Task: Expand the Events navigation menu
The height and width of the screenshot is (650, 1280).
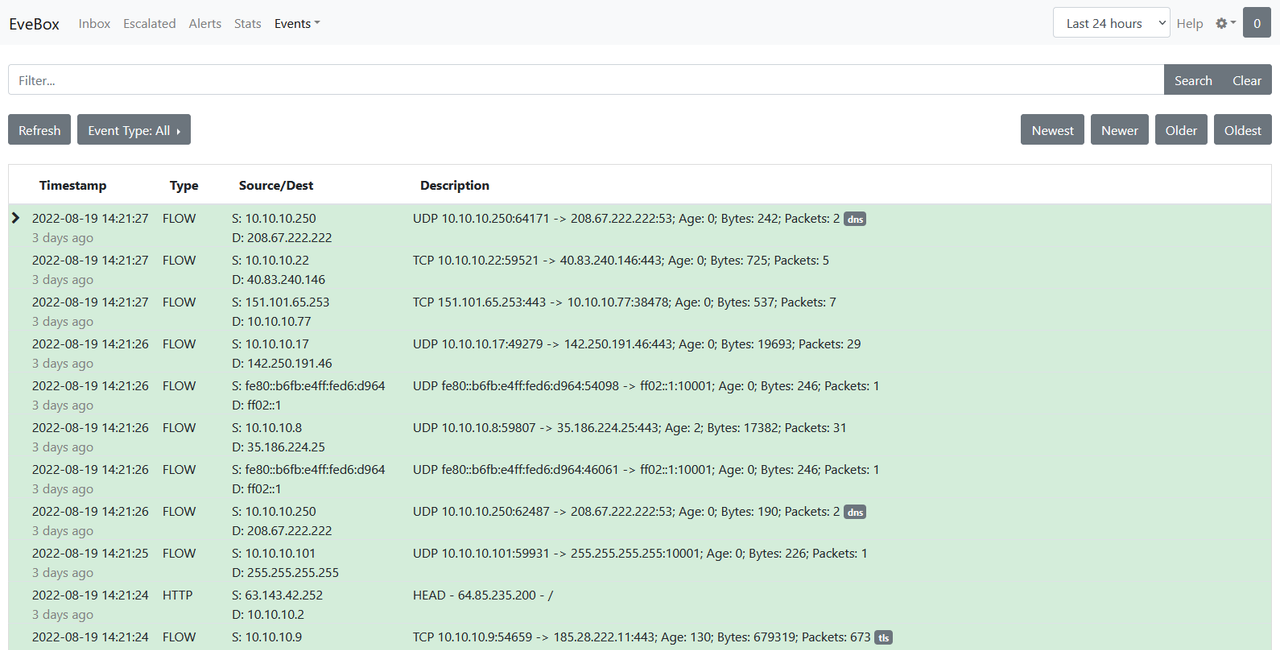Action: tap(297, 23)
